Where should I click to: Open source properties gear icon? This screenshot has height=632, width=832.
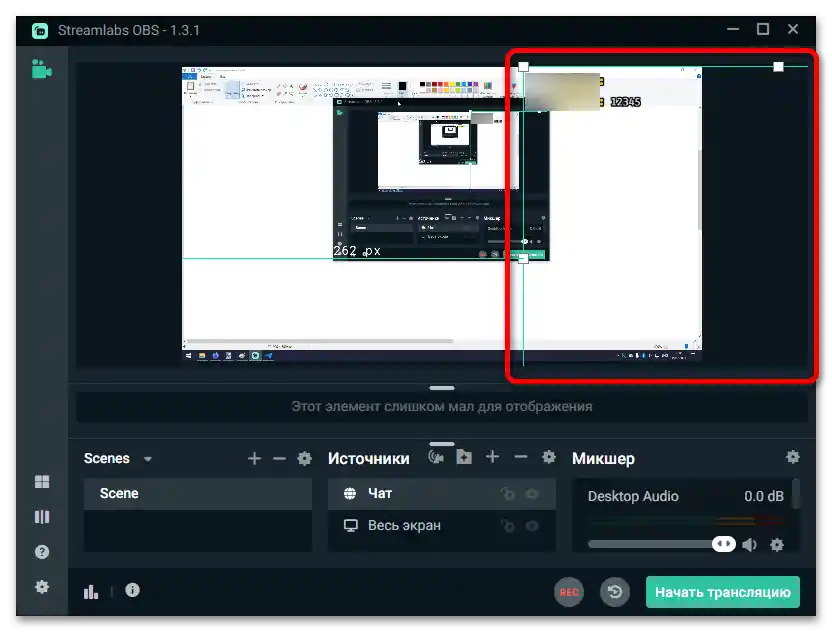tap(549, 457)
